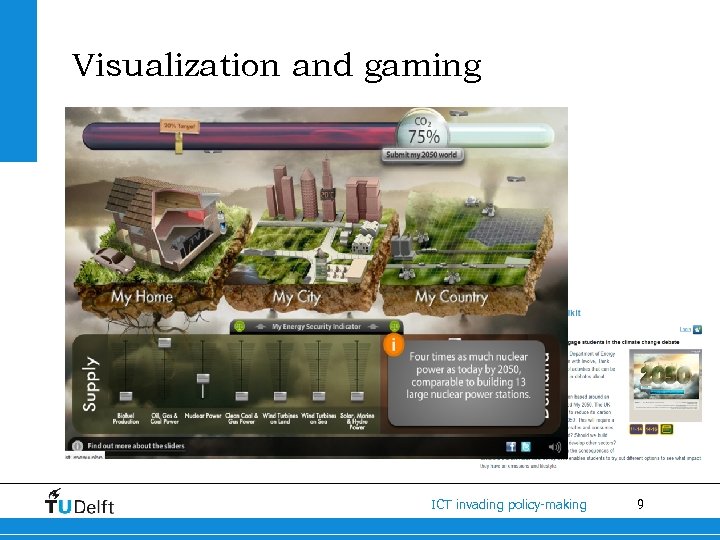This screenshot has width=720, height=540.
Task: Click the Twitter share icon
Action: (526, 446)
